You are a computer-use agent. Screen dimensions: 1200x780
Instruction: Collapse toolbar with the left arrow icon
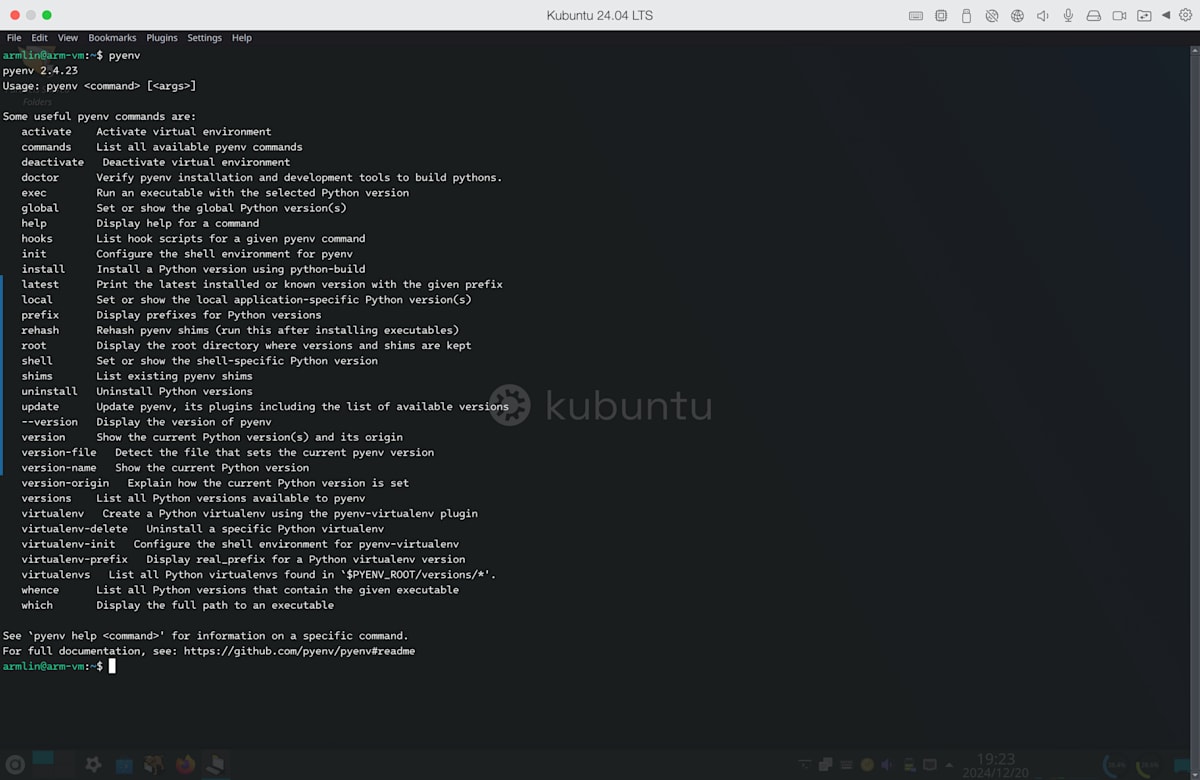(x=1165, y=16)
